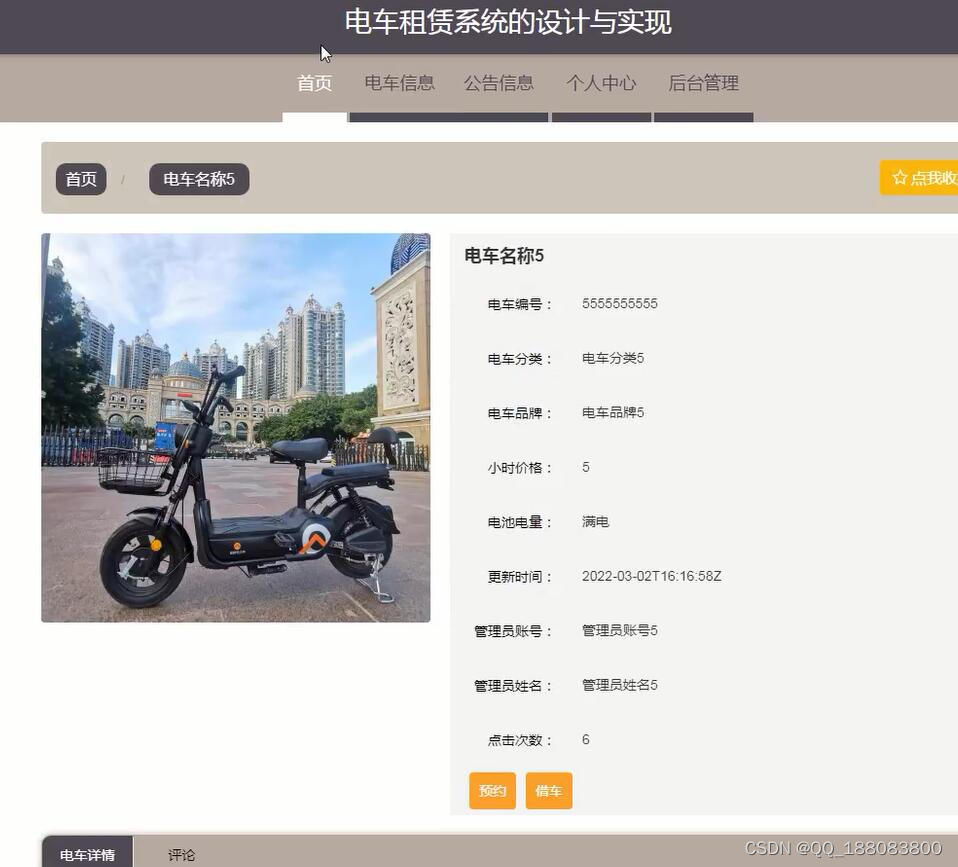Screen dimensions: 958x867
Task: Switch to the 评论 comments tab
Action: click(182, 855)
